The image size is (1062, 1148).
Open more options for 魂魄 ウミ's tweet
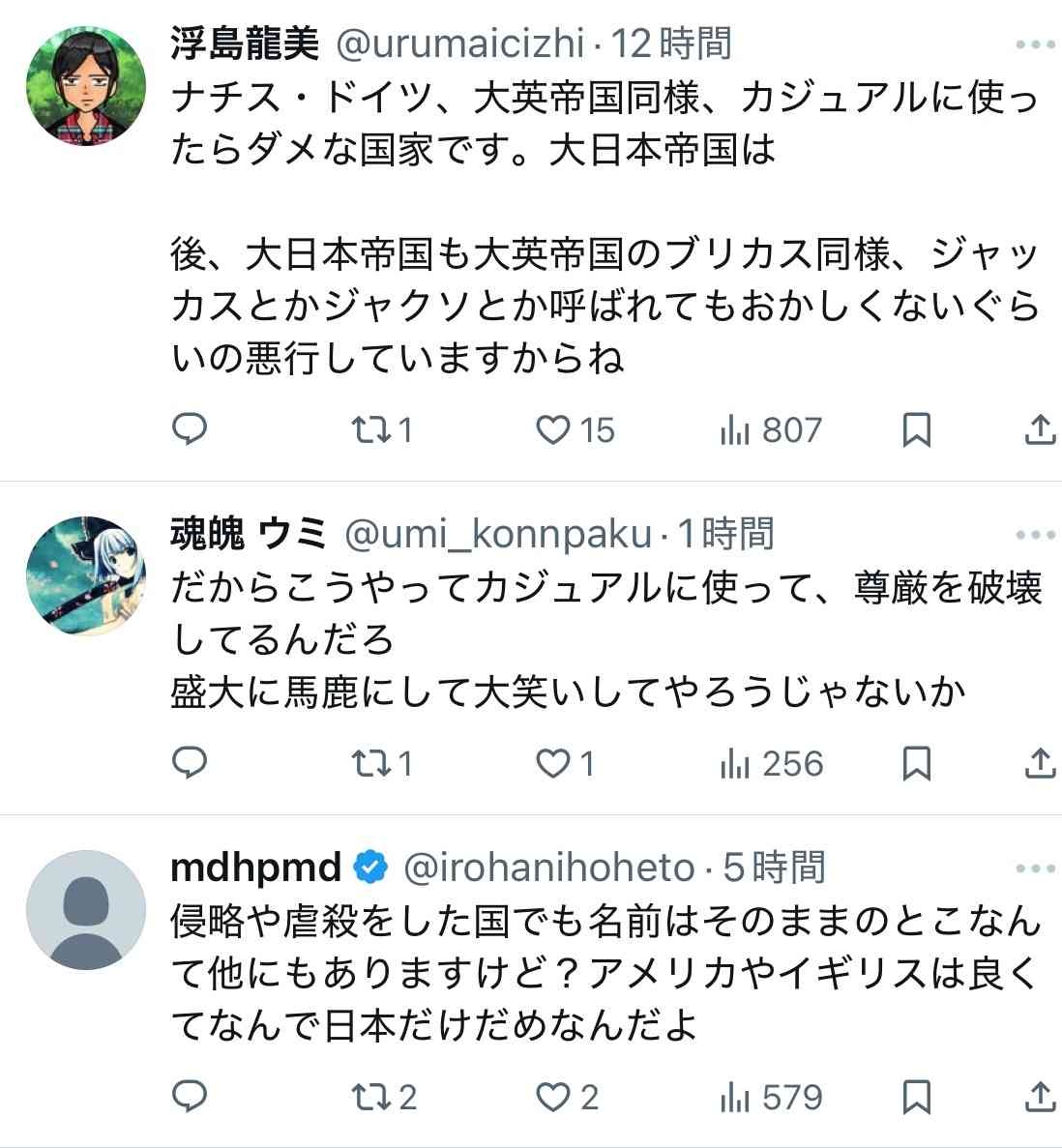tap(1035, 534)
